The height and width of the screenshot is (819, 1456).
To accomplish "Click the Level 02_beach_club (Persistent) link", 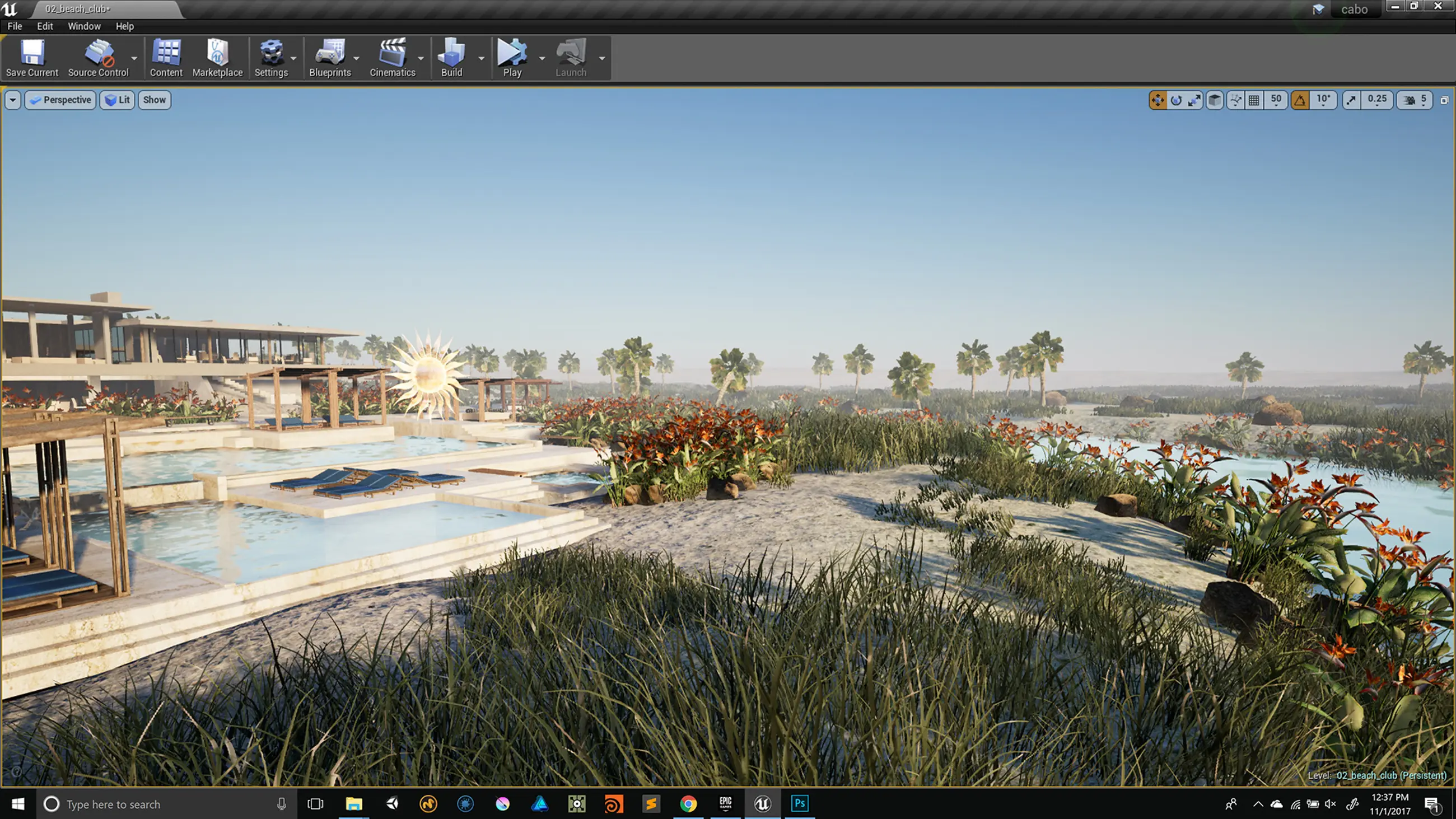I will pos(1391,775).
